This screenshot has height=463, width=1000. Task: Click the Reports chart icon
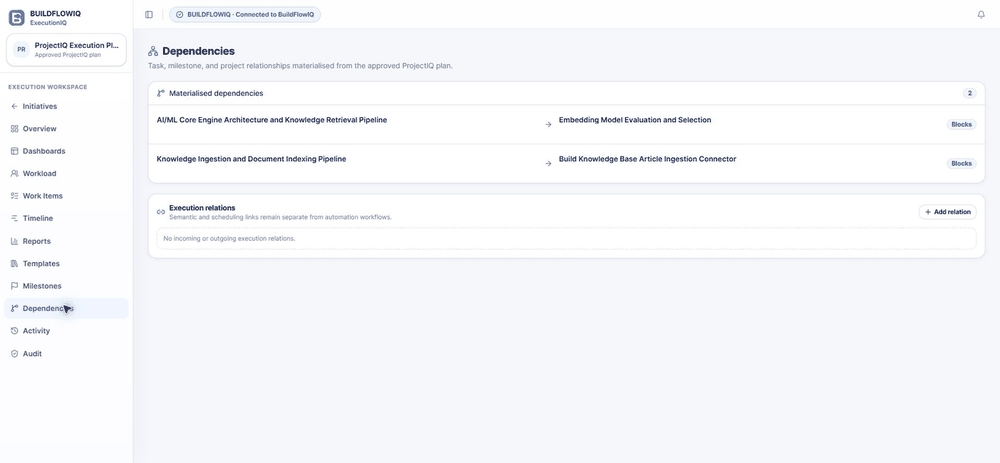(15, 241)
